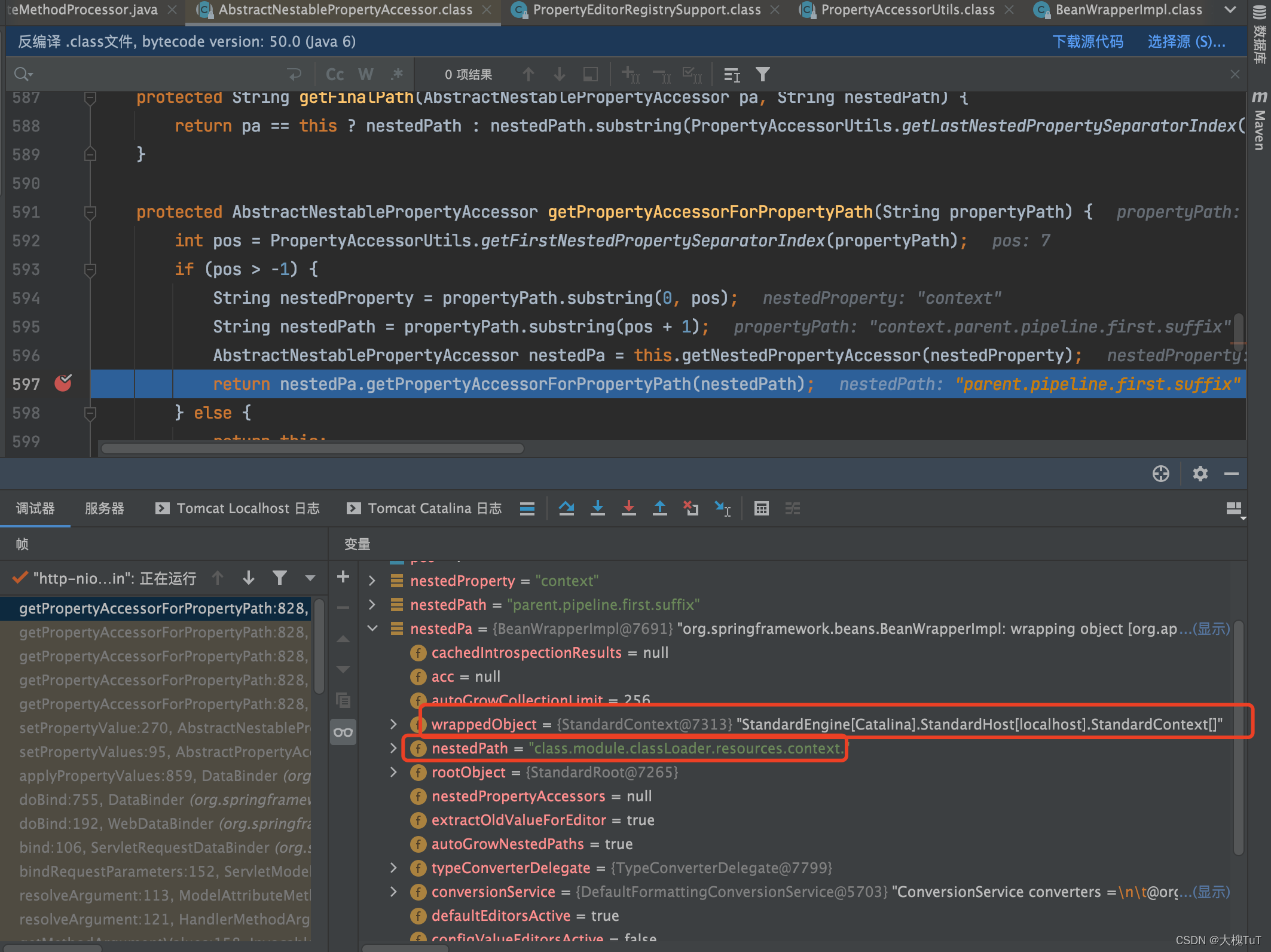This screenshot has width=1271, height=952.
Task: Toggle breakpoint on line 597
Action: click(x=63, y=383)
